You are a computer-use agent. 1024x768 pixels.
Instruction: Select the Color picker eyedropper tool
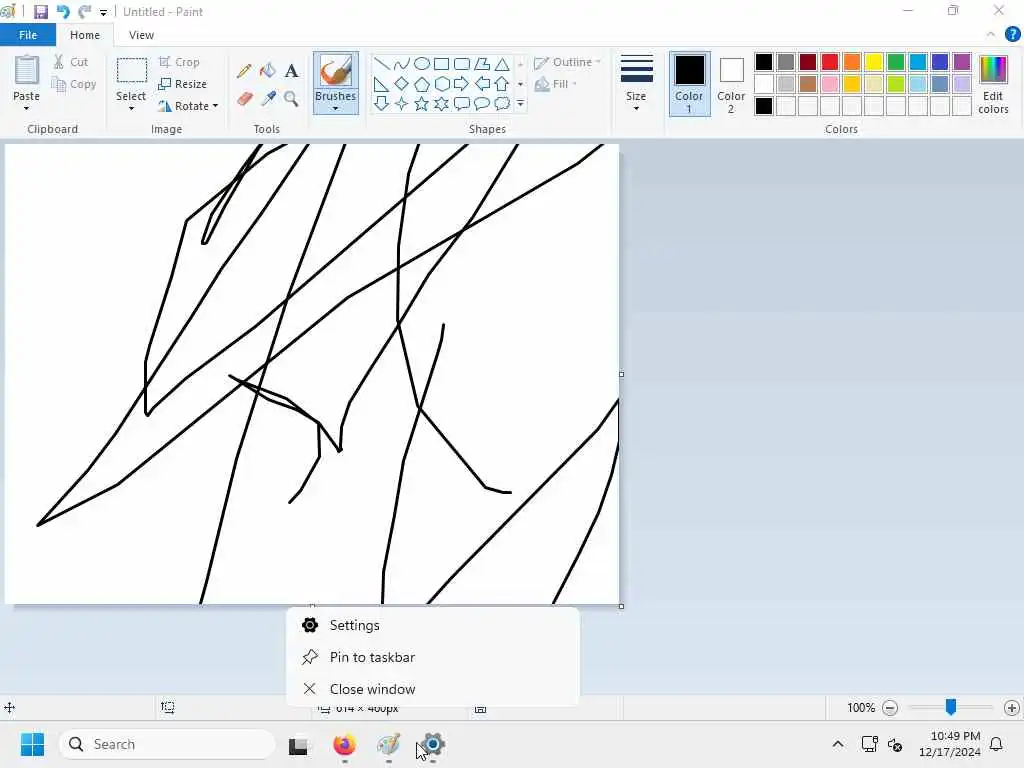coord(268,99)
